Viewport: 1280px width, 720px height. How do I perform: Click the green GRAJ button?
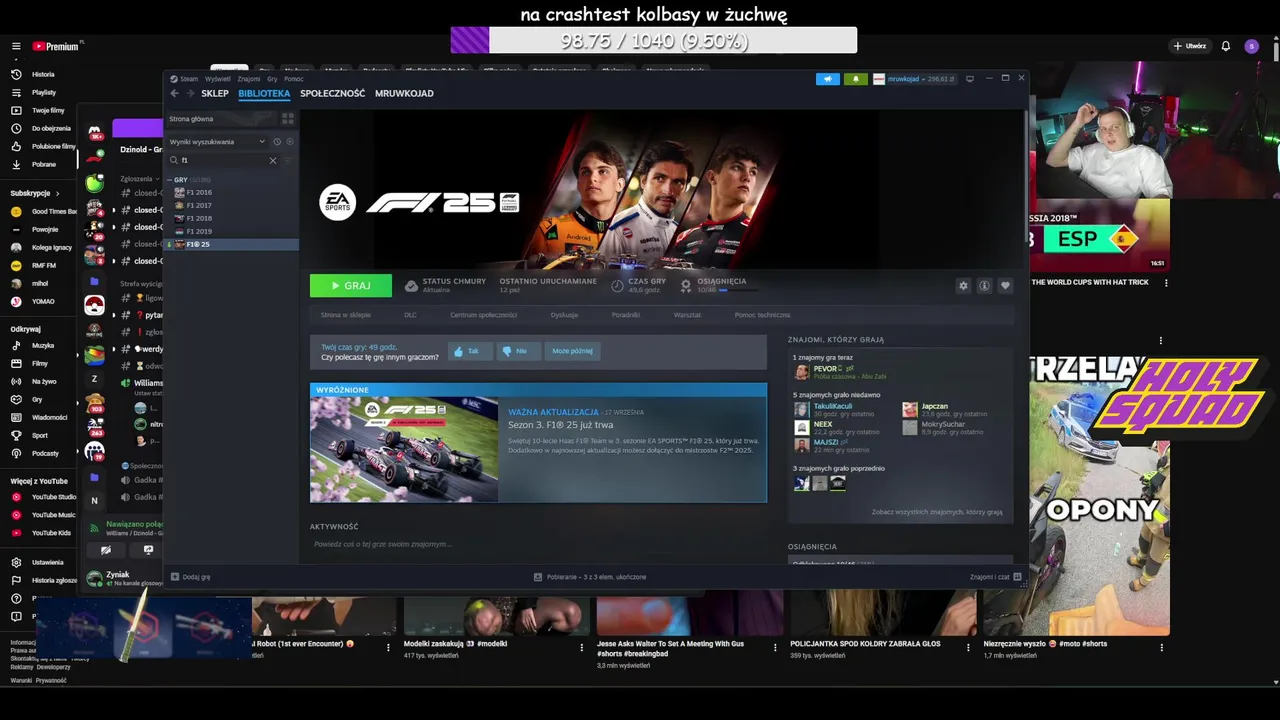pyautogui.click(x=351, y=286)
